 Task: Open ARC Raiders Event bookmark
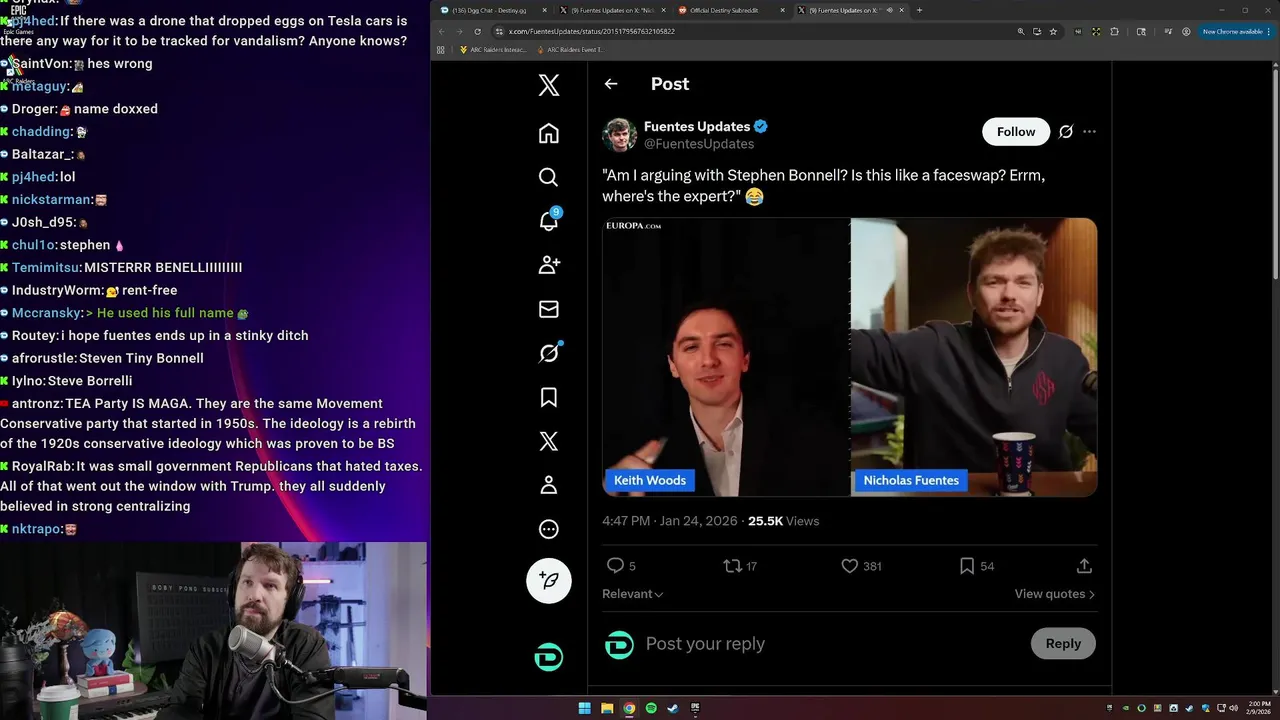tap(571, 49)
